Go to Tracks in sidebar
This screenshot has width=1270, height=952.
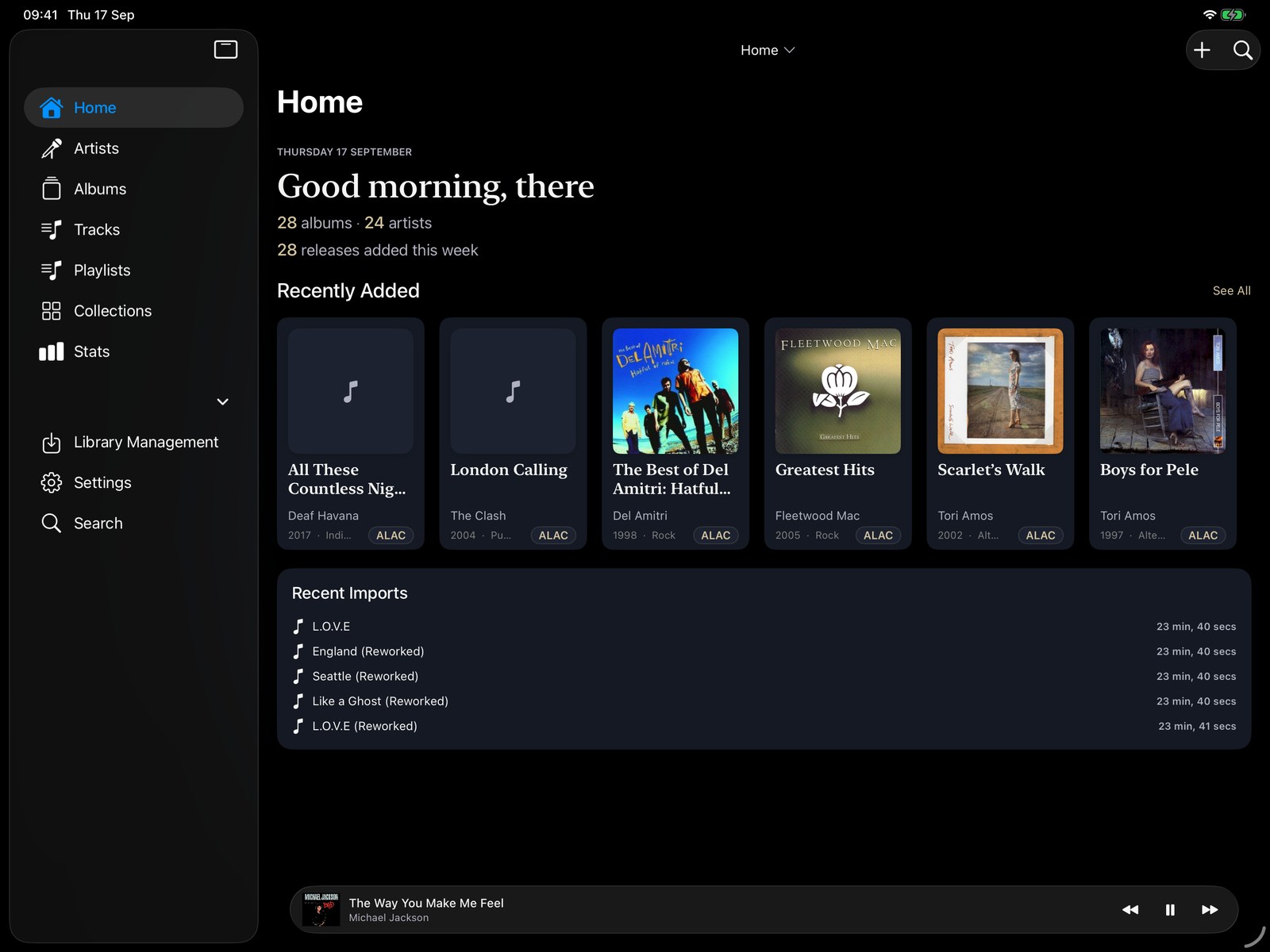click(x=133, y=229)
